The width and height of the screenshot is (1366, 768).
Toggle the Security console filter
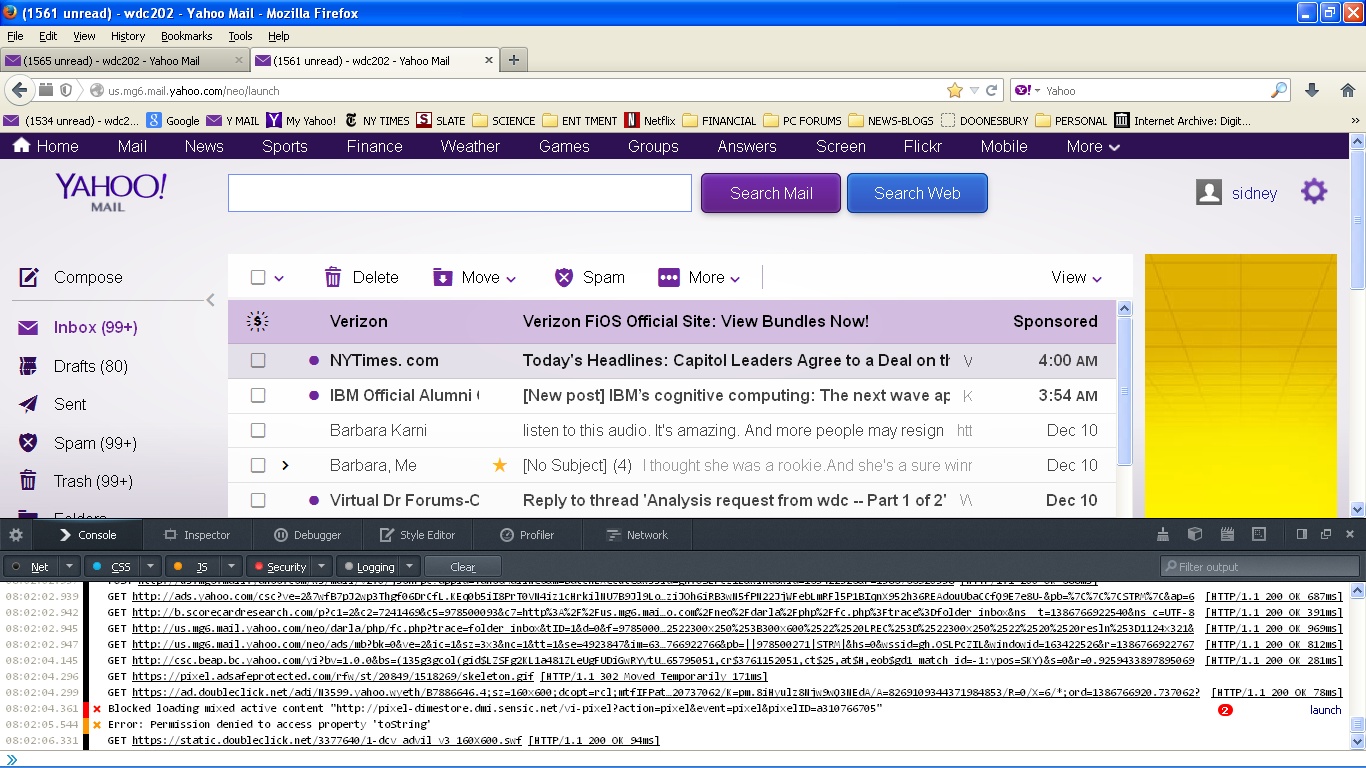coord(278,567)
